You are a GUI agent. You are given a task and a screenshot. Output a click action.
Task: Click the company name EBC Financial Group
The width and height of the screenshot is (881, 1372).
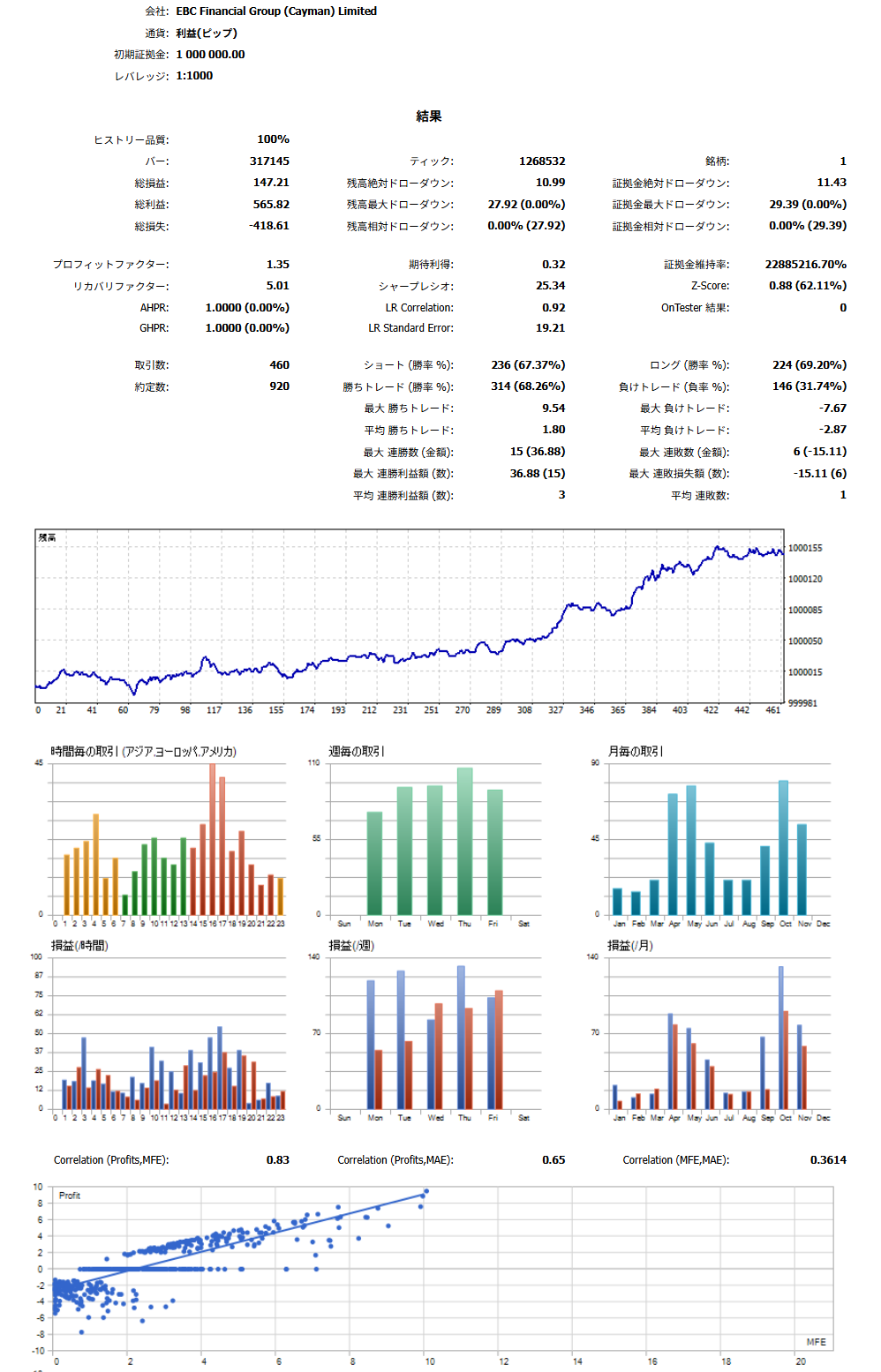pyautogui.click(x=275, y=11)
